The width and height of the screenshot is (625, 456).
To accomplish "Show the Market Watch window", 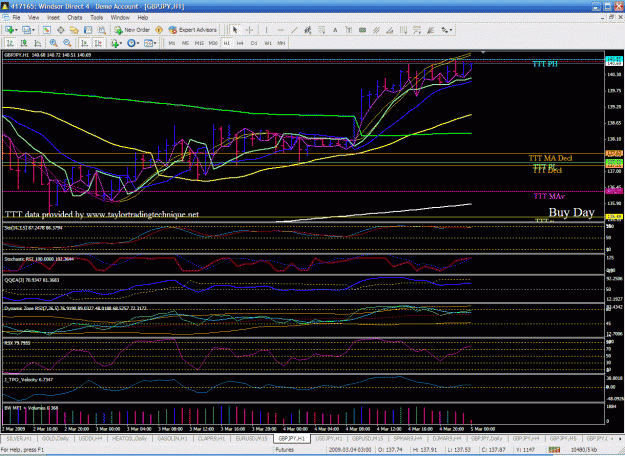I will coord(47,30).
